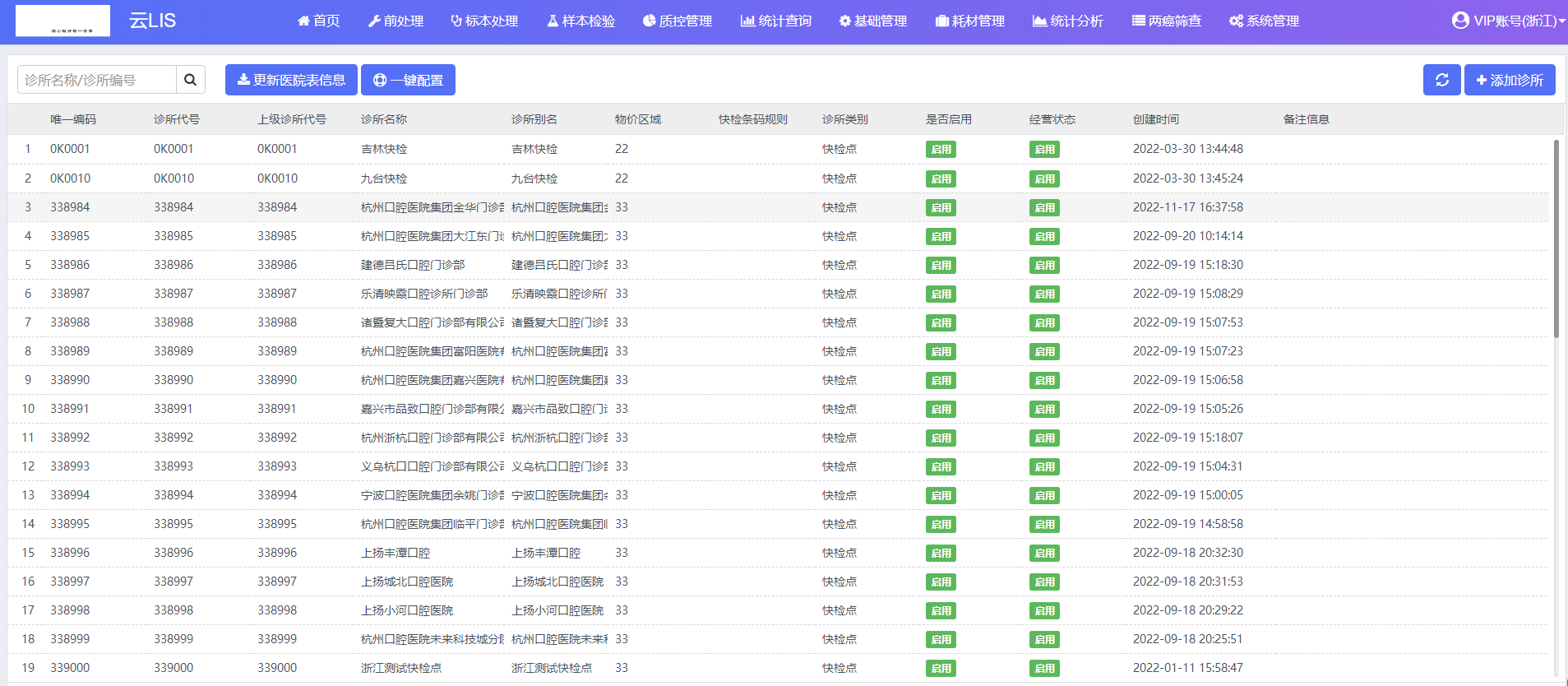Open 耗材管理 briefcase menu

pyautogui.click(x=970, y=21)
